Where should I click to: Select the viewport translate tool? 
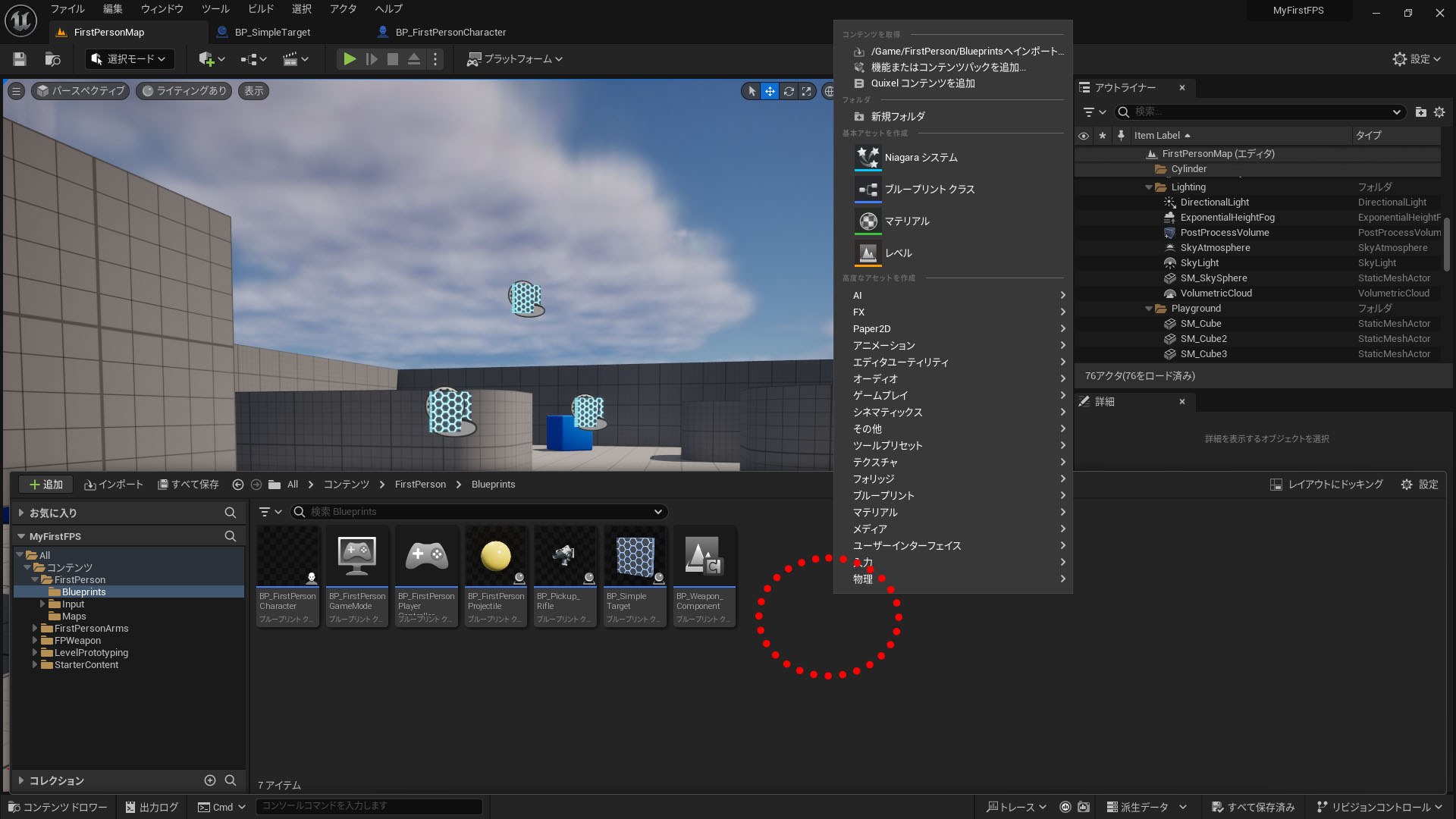pos(770,91)
